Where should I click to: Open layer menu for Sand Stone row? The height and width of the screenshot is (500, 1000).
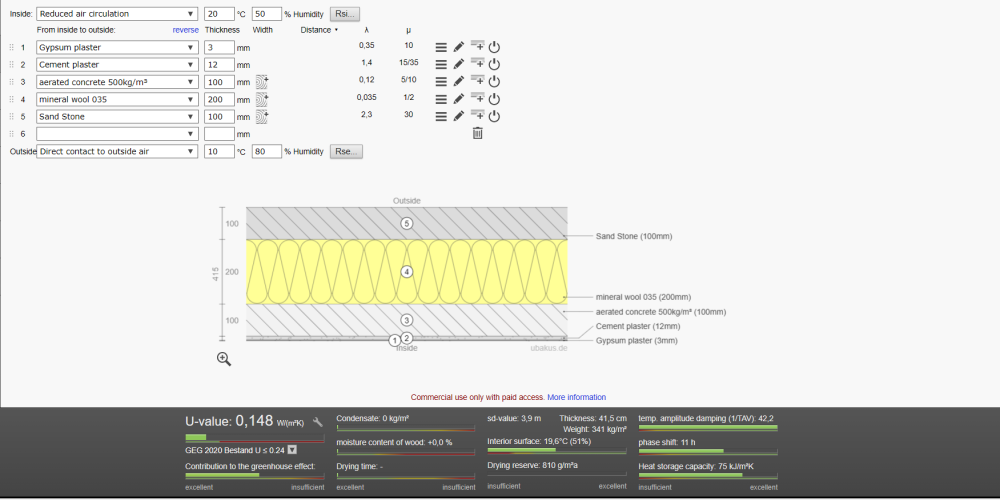click(x=441, y=116)
